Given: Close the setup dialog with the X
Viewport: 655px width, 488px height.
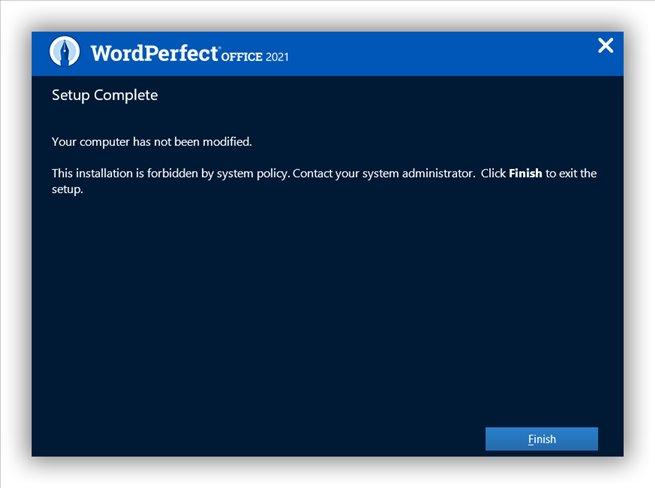Looking at the screenshot, I should 605,45.
